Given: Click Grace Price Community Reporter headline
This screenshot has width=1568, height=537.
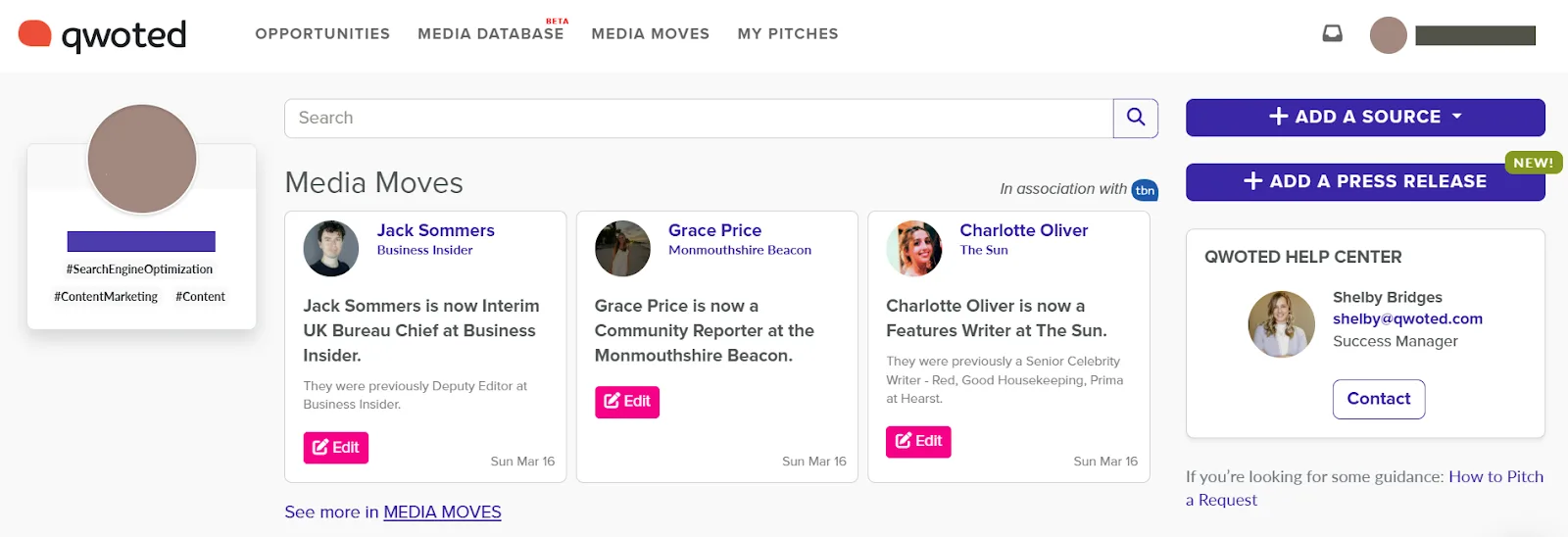Looking at the screenshot, I should tap(705, 330).
